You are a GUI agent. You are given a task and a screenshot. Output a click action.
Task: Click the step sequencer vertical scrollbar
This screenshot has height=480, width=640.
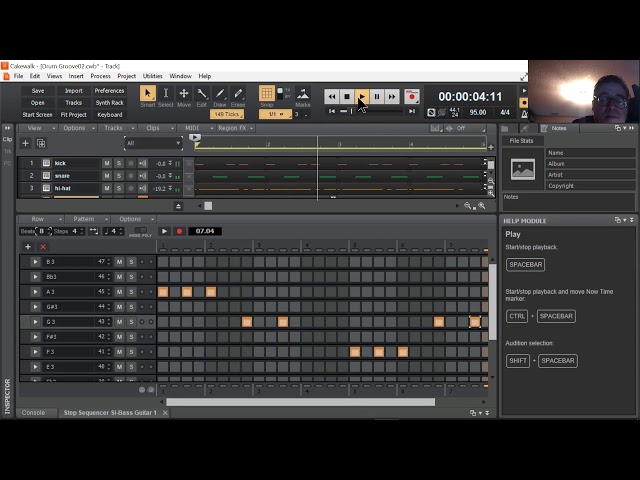[493, 301]
